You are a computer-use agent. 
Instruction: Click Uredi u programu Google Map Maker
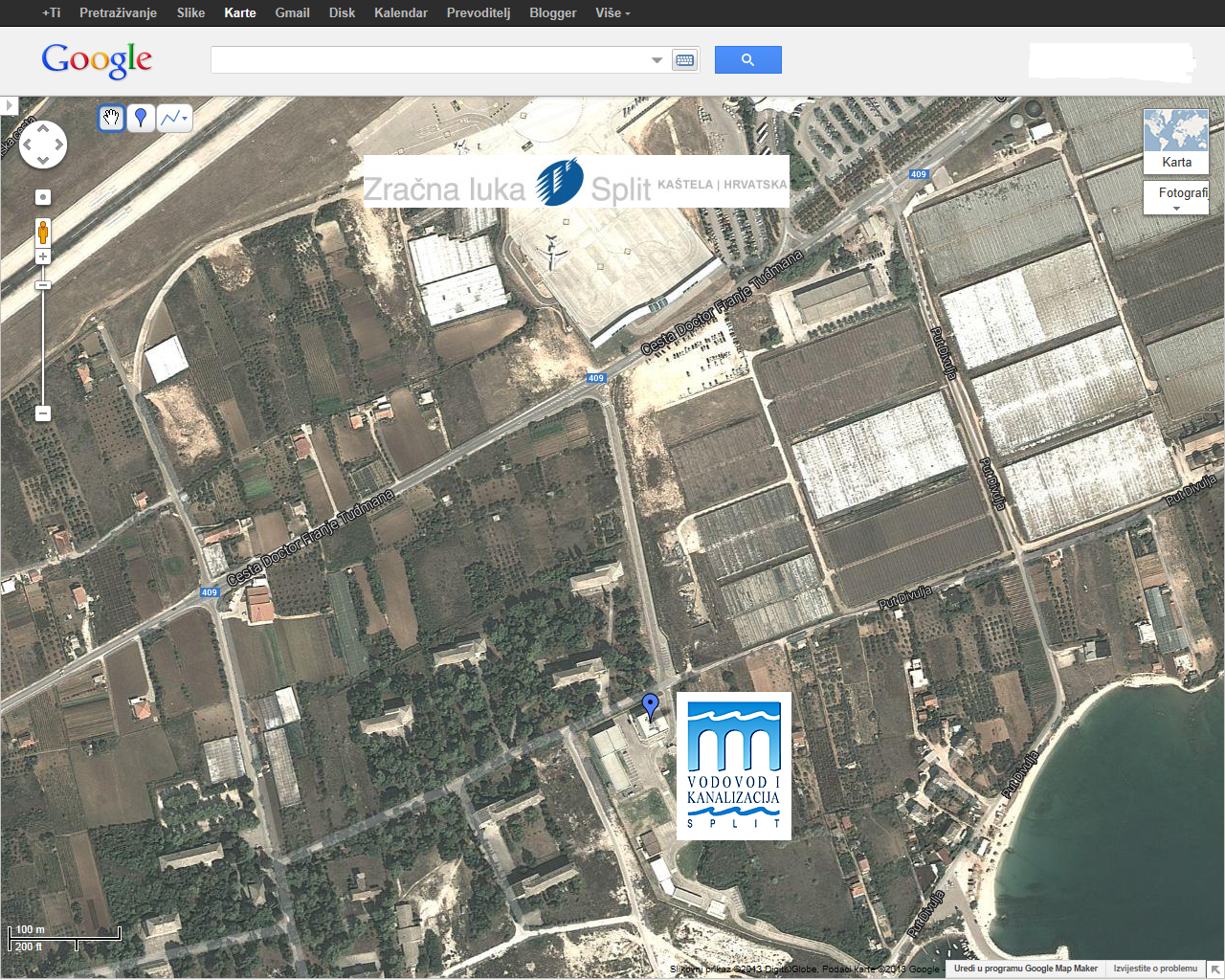click(x=1025, y=969)
